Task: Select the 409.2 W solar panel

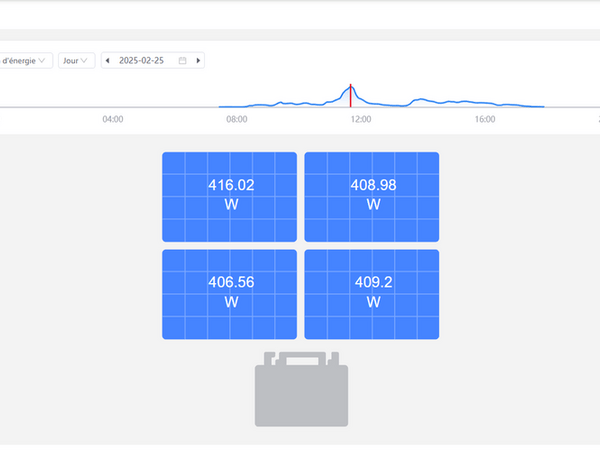Action: (x=372, y=293)
